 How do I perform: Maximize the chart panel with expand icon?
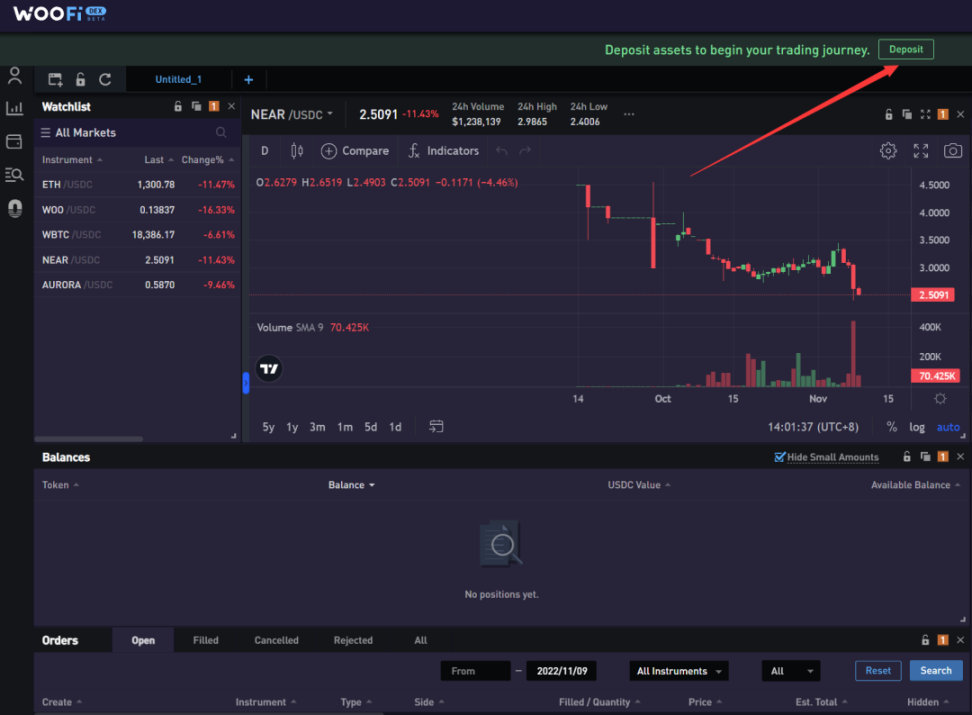click(925, 114)
